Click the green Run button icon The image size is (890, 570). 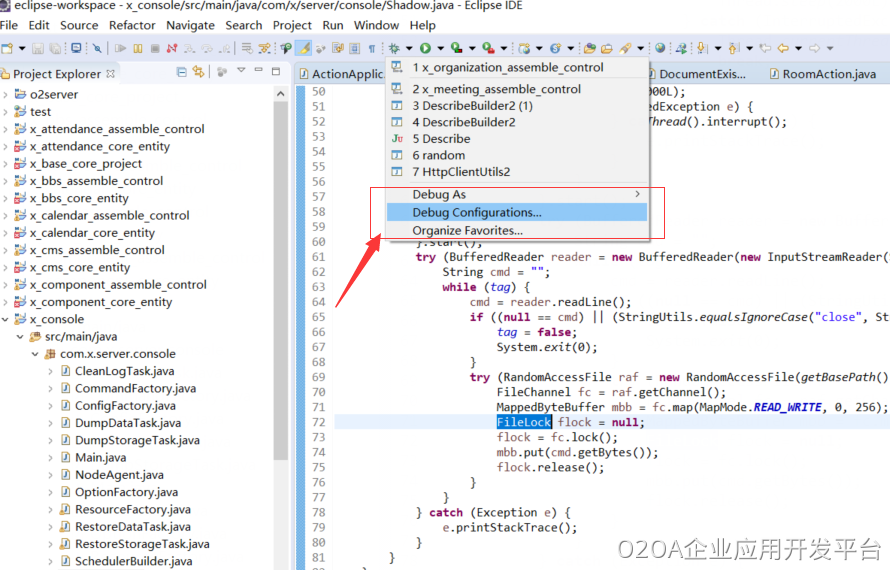click(x=425, y=48)
